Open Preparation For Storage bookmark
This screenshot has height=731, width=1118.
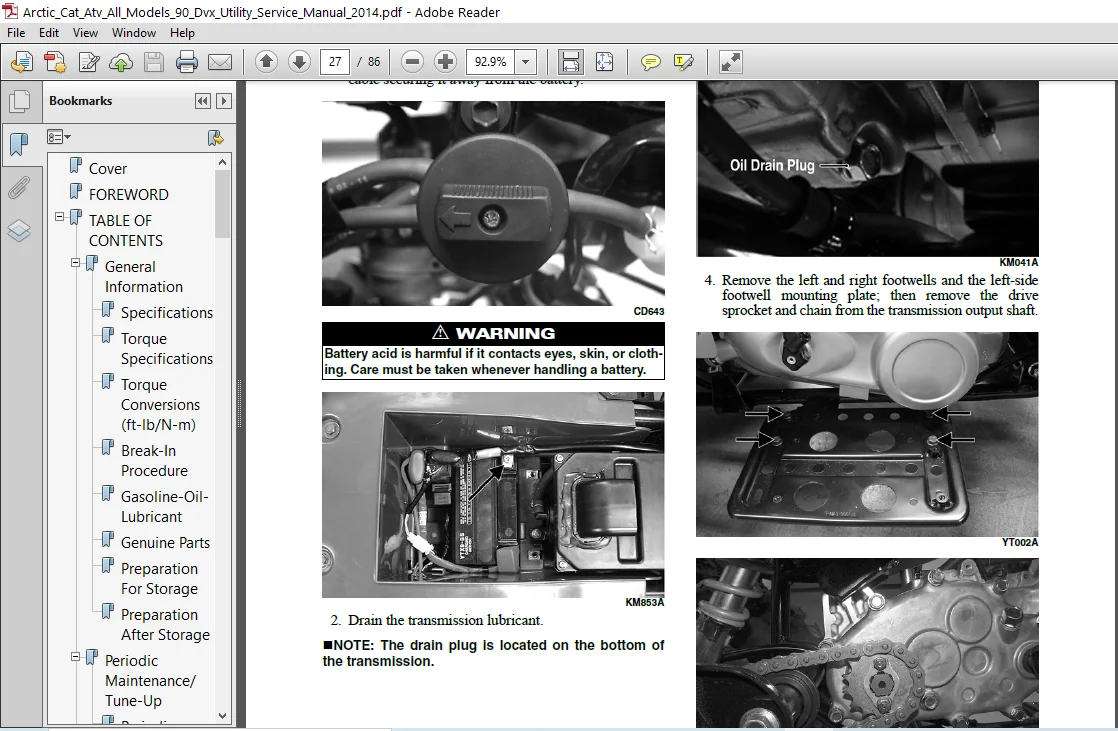[x=159, y=578]
